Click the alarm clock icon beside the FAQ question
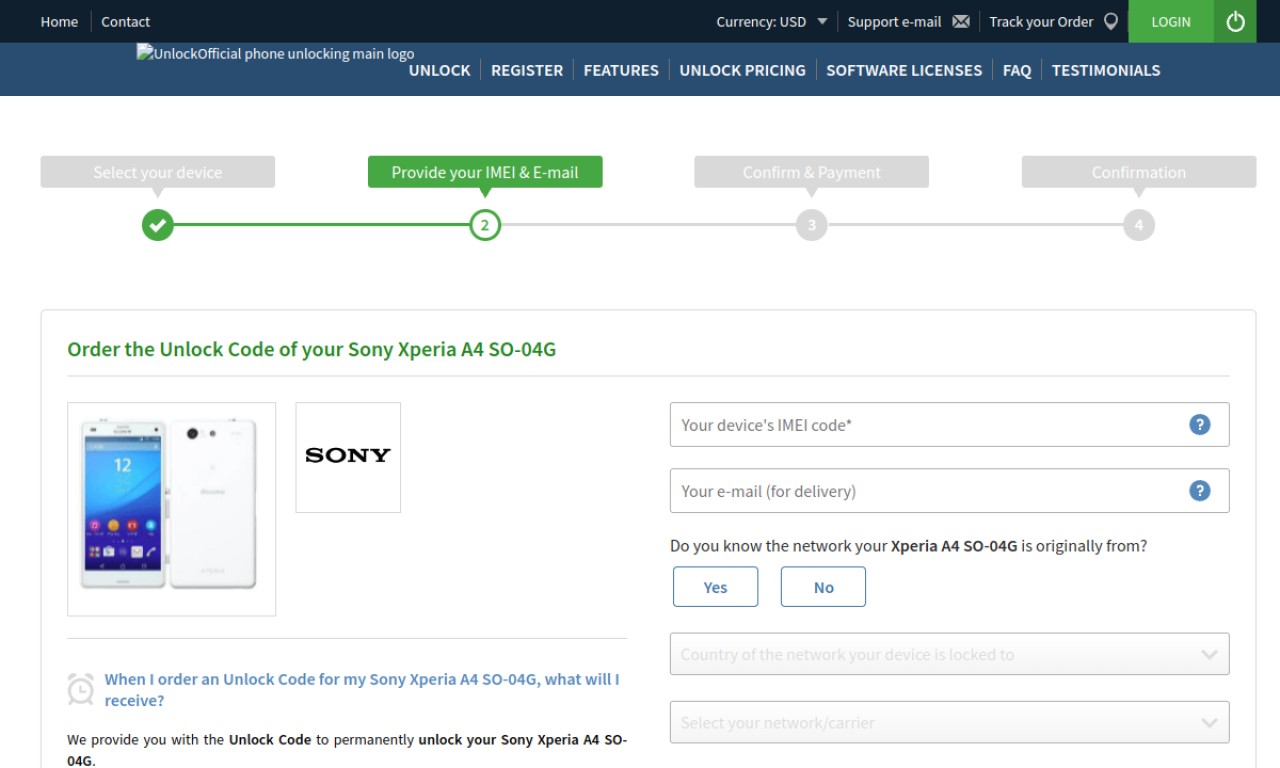 [x=80, y=689]
